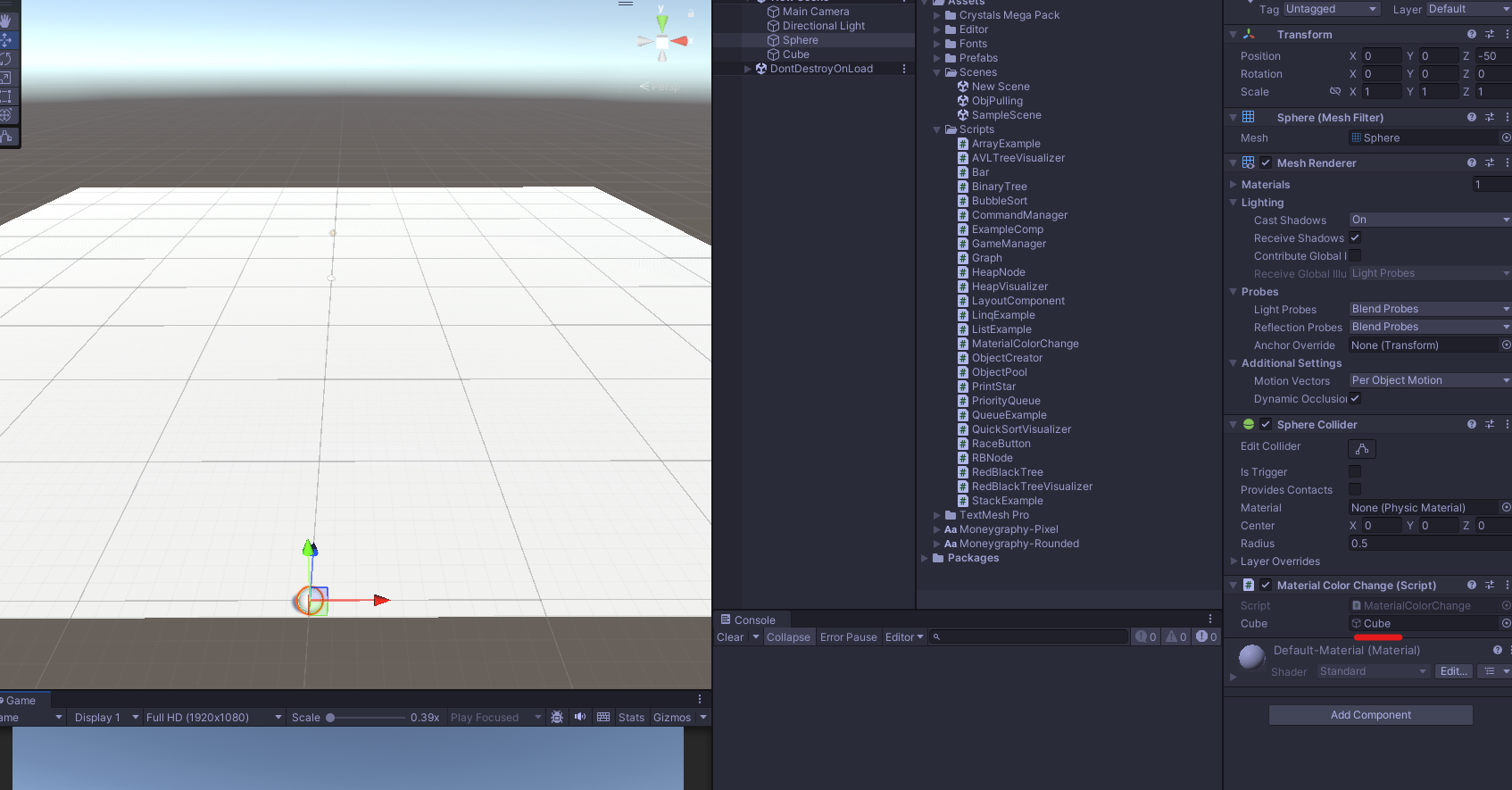Toggle frame debugger bug icon in Game view
The width and height of the screenshot is (1512, 790).
pos(557,717)
